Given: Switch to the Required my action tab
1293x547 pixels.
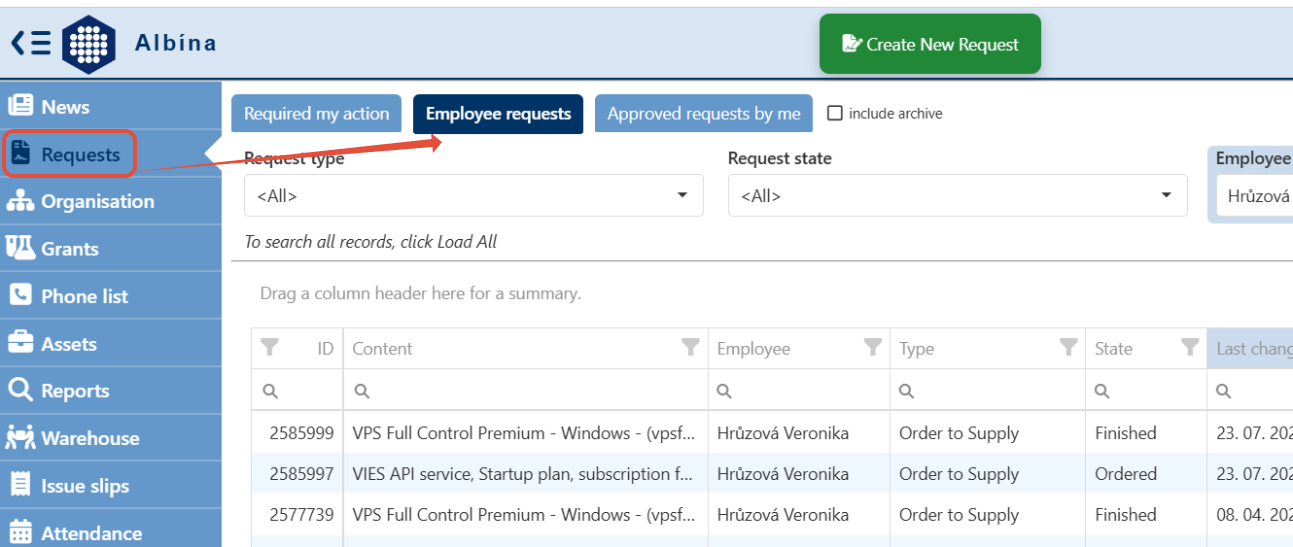Looking at the screenshot, I should pos(316,114).
